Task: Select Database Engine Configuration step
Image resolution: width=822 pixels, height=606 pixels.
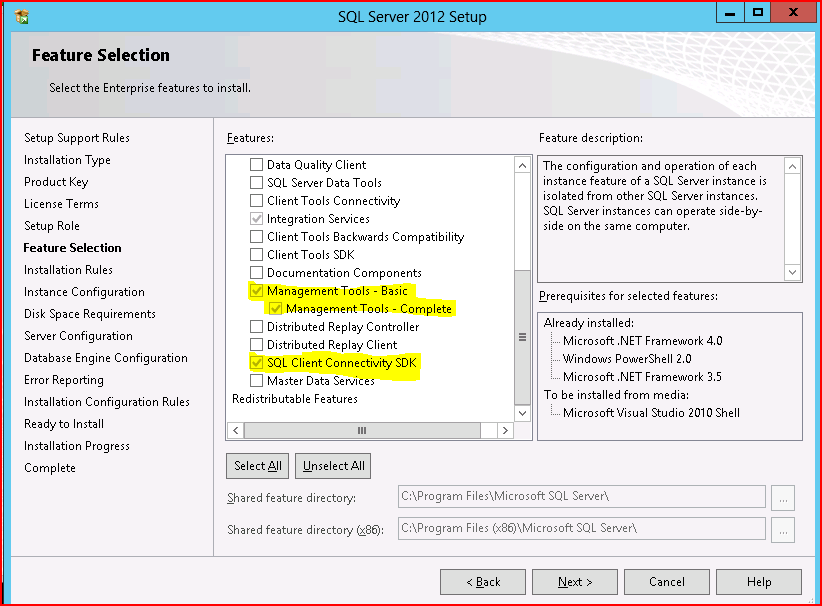Action: pos(106,358)
